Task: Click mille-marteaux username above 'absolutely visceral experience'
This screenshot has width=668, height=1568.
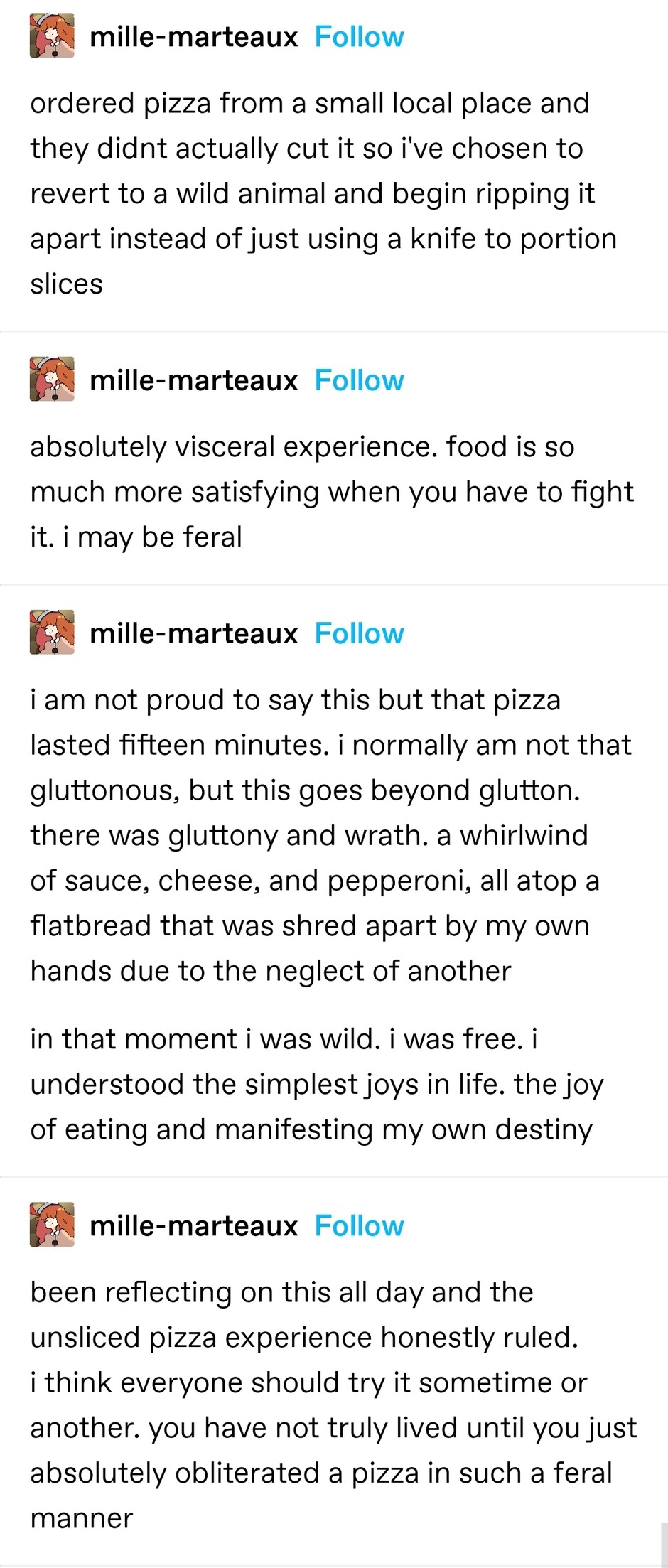Action: point(193,380)
